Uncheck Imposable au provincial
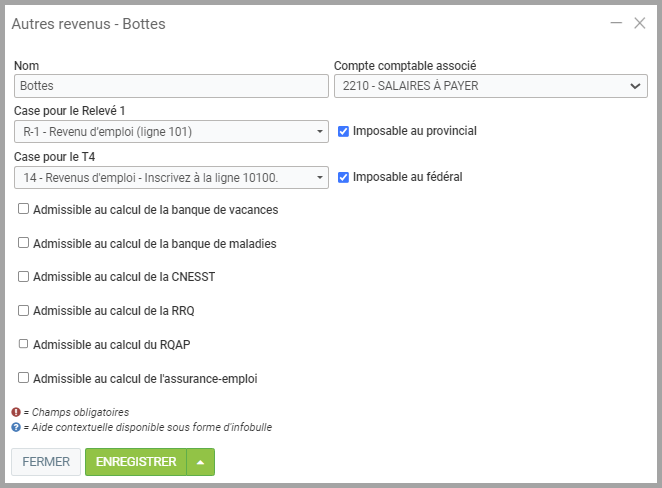 344,131
